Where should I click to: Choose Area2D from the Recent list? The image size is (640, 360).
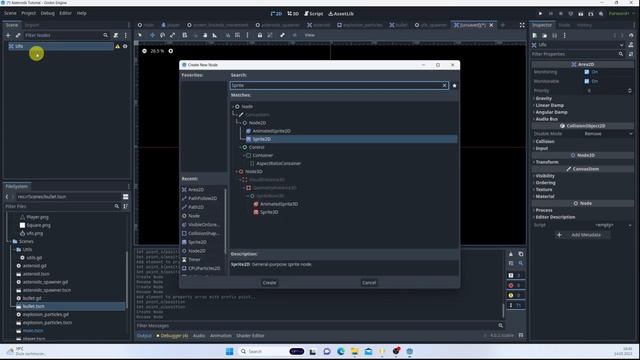196,190
